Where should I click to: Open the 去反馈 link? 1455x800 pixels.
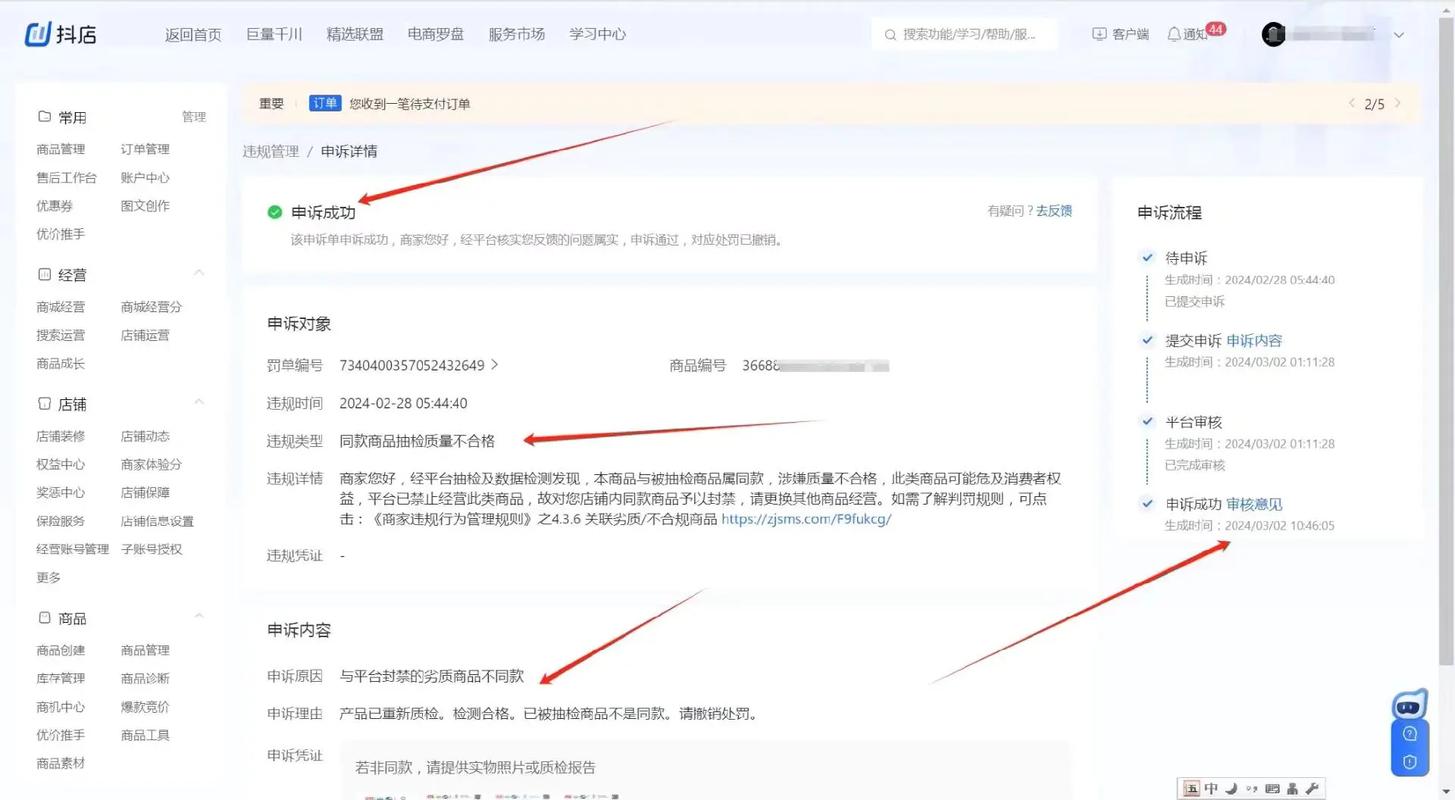pyautogui.click(x=1054, y=211)
